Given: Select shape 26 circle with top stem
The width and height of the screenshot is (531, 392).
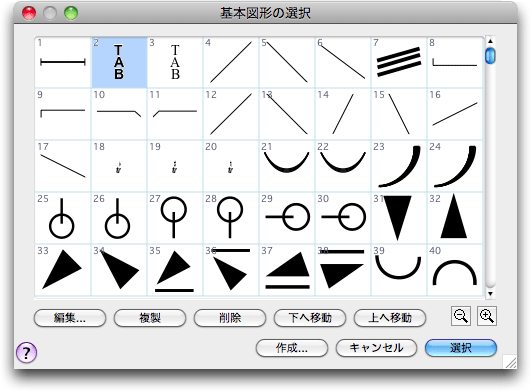Looking at the screenshot, I should pyautogui.click(x=119, y=218).
